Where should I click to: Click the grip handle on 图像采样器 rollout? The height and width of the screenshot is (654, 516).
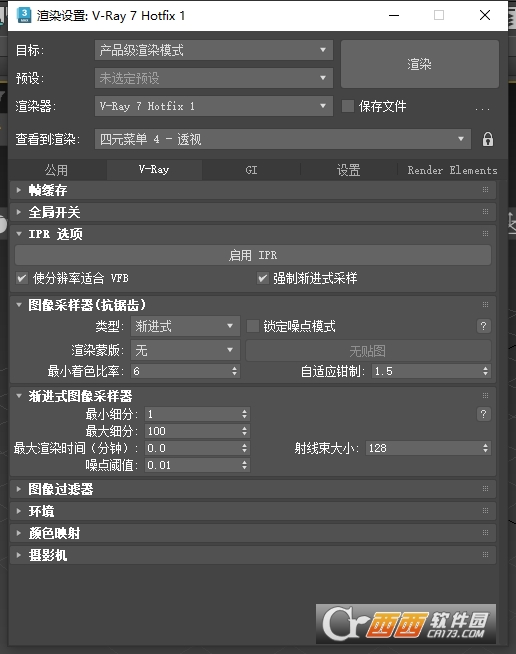tap(485, 305)
